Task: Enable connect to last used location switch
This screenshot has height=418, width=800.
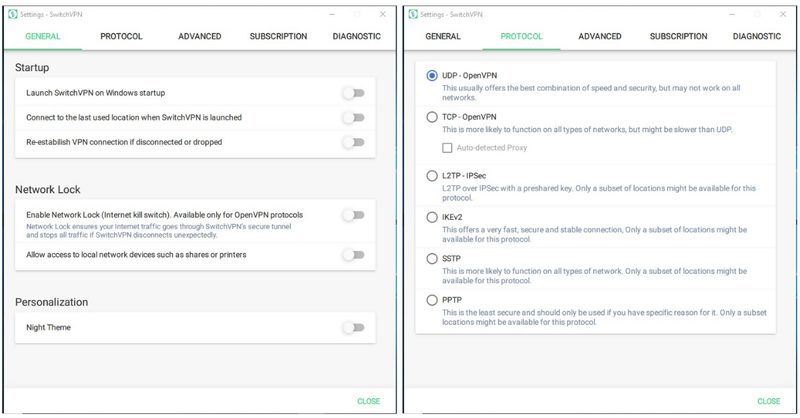Action: coord(354,117)
